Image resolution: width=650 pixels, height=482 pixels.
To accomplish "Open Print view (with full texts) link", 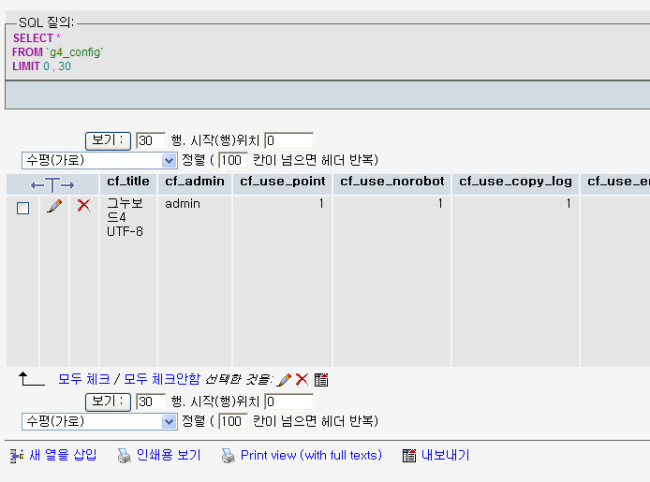I will click(x=311, y=455).
